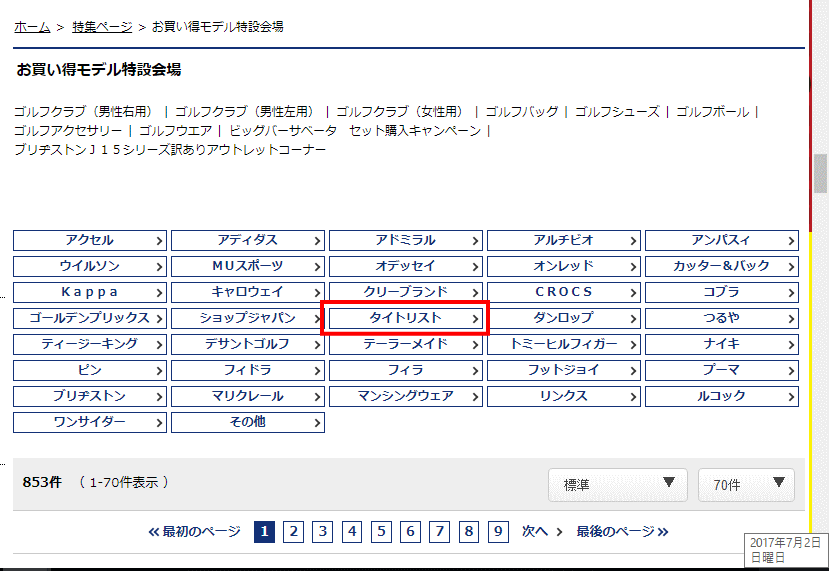
Task: Select the キャロウェイ brand button
Action: [248, 292]
